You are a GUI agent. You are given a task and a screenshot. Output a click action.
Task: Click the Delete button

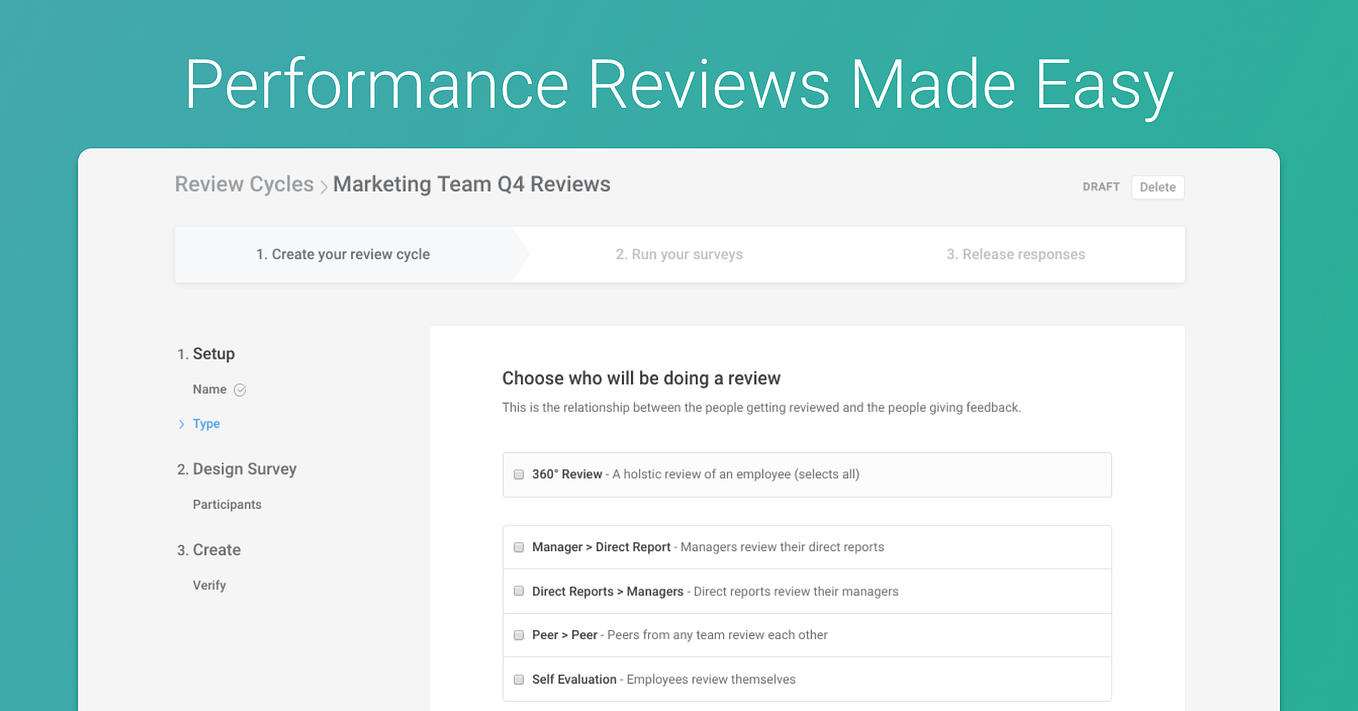pos(1158,187)
